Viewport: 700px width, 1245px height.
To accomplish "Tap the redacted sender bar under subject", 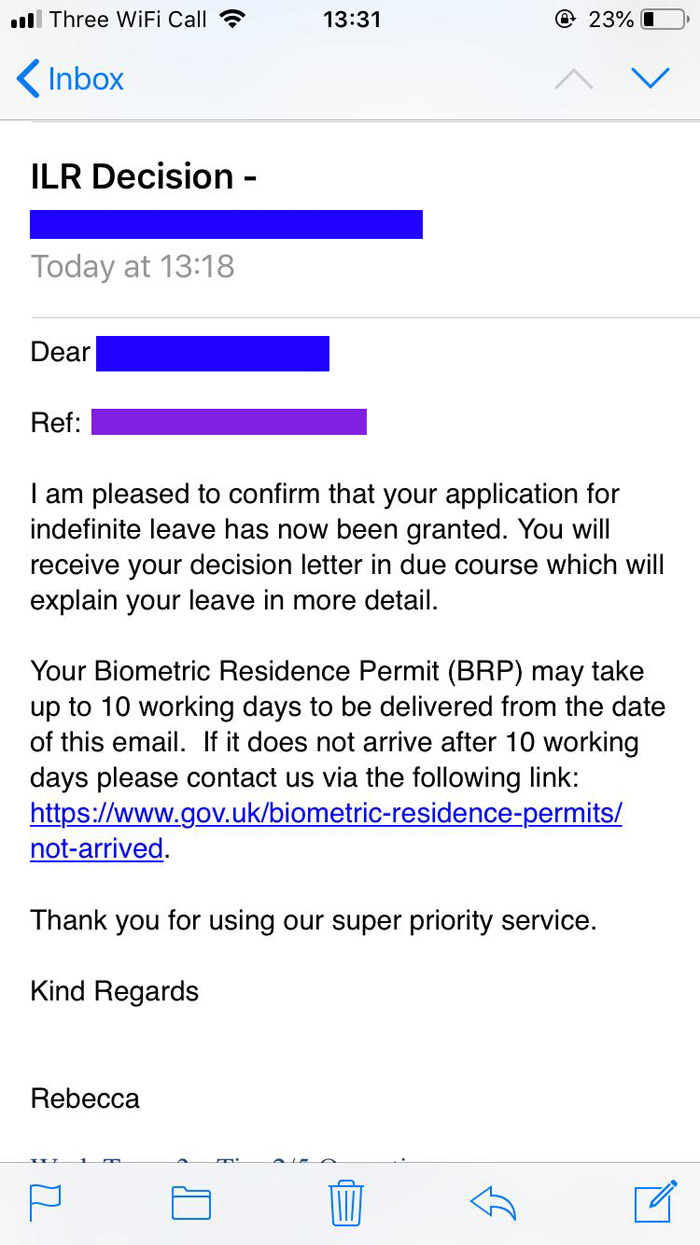I will pos(226,224).
